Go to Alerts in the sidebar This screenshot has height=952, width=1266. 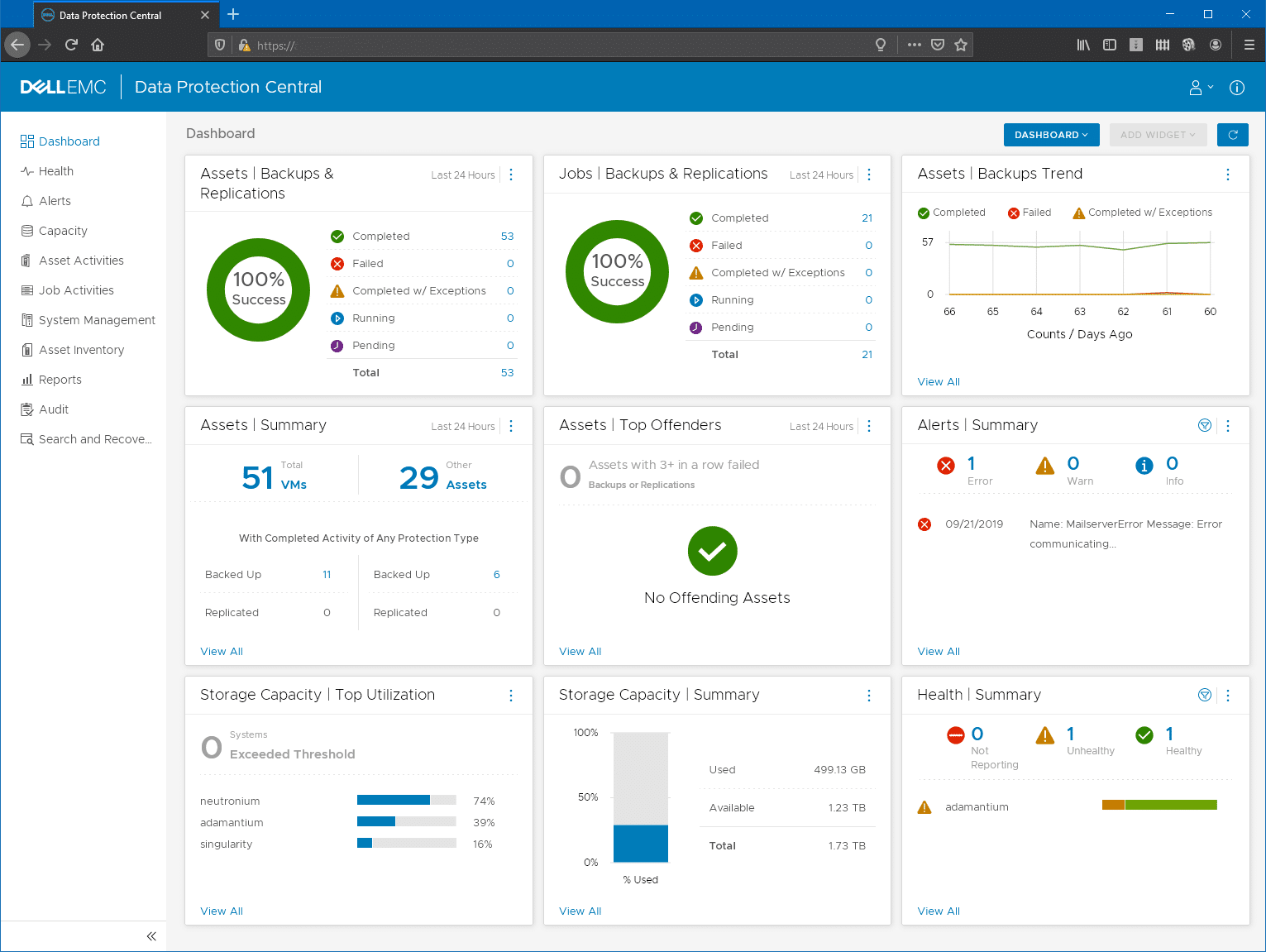(x=55, y=201)
